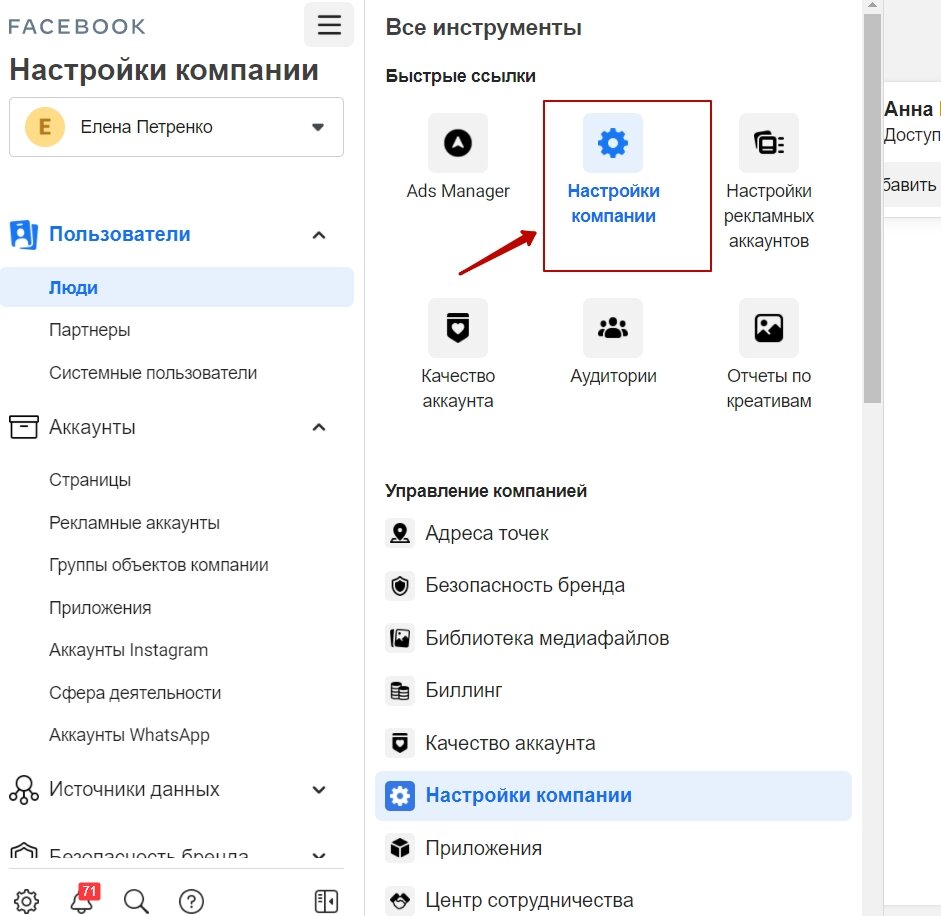941x916 pixels.
Task: Click the Приложения label under Управление компанией
Action: pos(484,848)
